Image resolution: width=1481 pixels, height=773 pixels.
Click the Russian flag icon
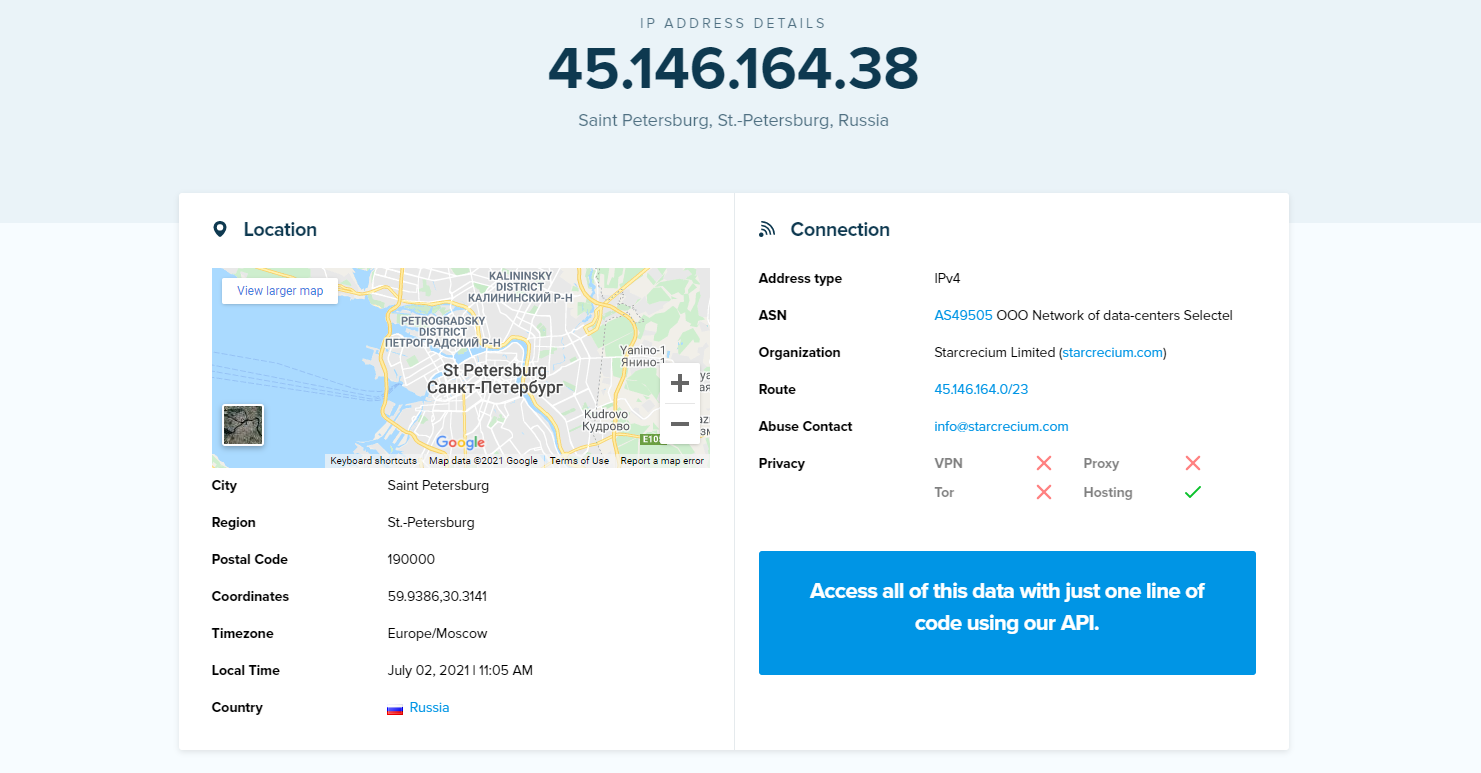[x=395, y=708]
